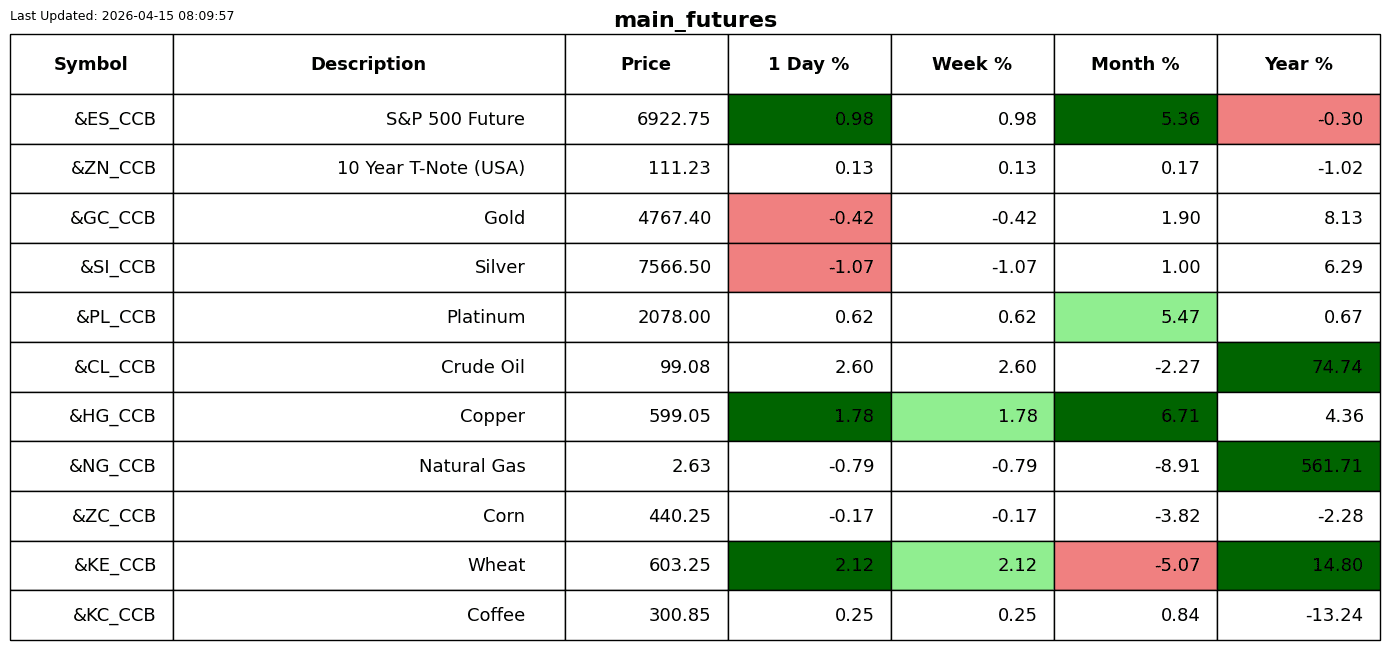This screenshot has height=650, width=1390.
Task: Click the Price column header
Action: [646, 64]
